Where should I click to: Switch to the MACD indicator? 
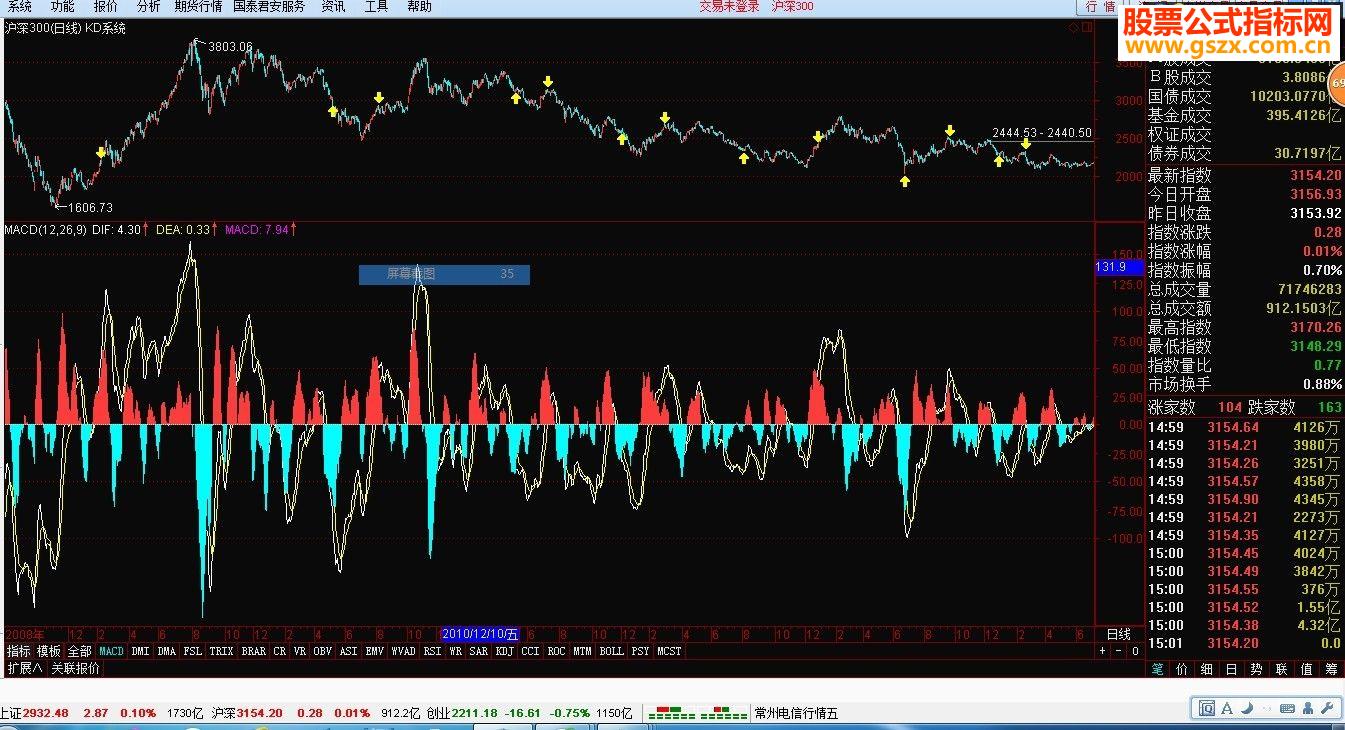[x=111, y=651]
